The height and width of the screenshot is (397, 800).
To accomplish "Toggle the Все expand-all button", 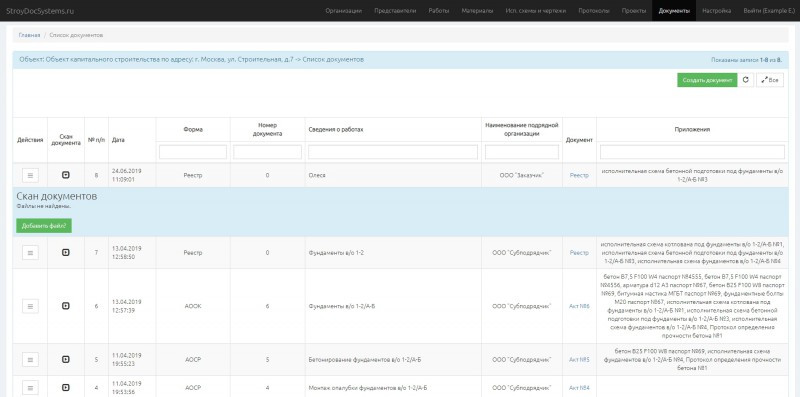I will (770, 80).
